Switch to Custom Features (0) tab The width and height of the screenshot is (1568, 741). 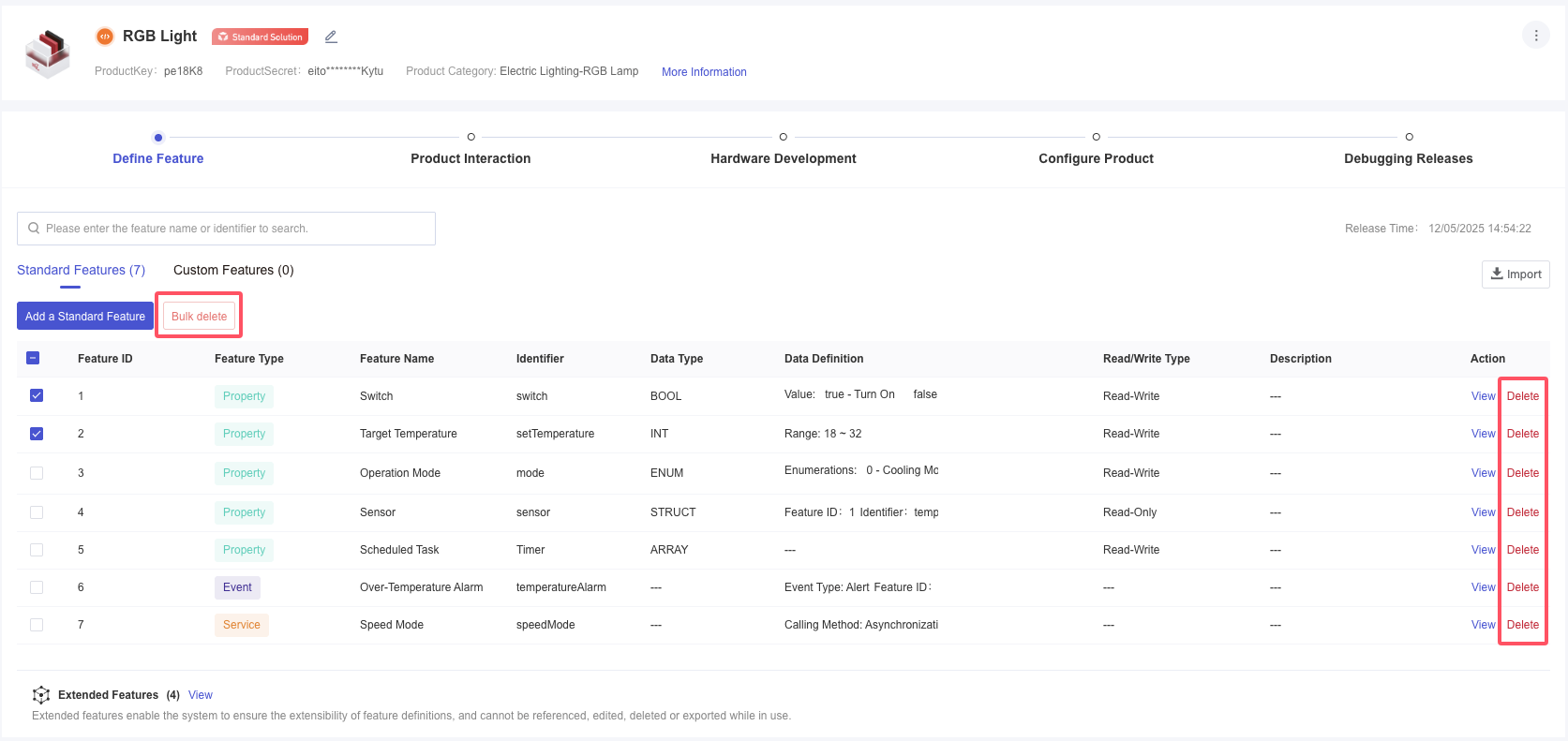coord(233,270)
